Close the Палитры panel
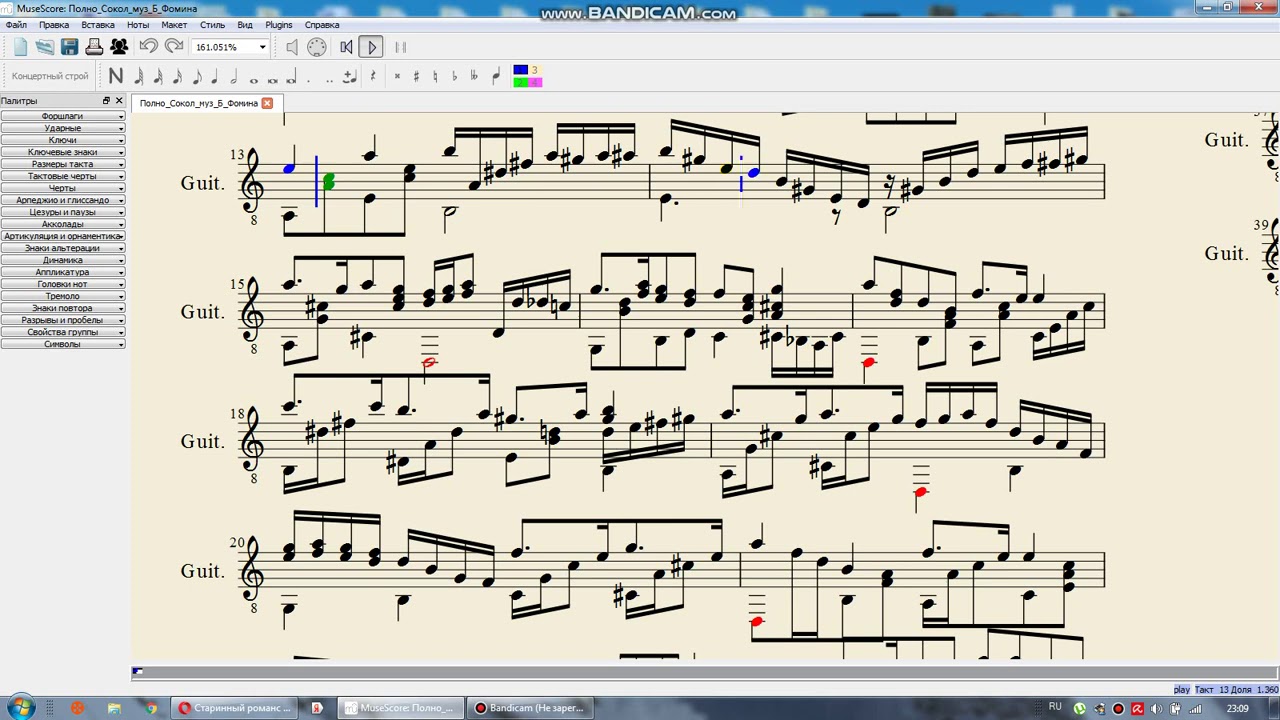This screenshot has height=720, width=1280. pyautogui.click(x=119, y=101)
